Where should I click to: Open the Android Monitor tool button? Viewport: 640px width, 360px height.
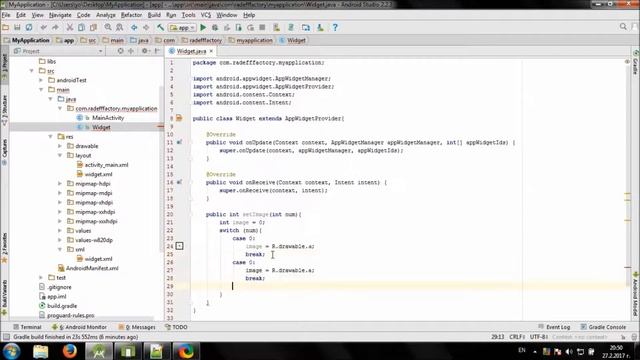79,327
